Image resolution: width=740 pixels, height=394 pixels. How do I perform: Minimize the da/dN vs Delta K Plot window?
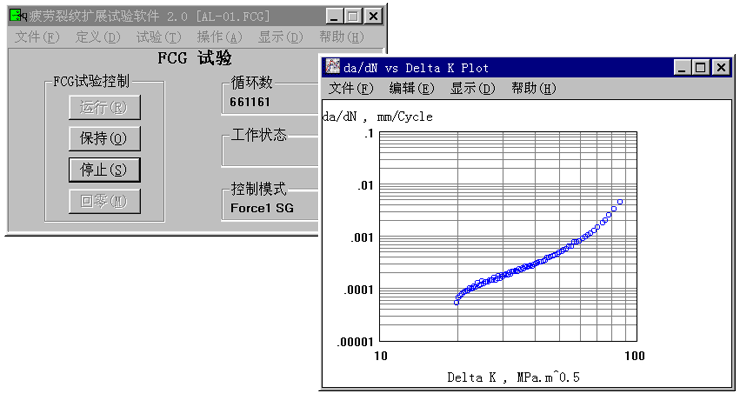(681, 68)
